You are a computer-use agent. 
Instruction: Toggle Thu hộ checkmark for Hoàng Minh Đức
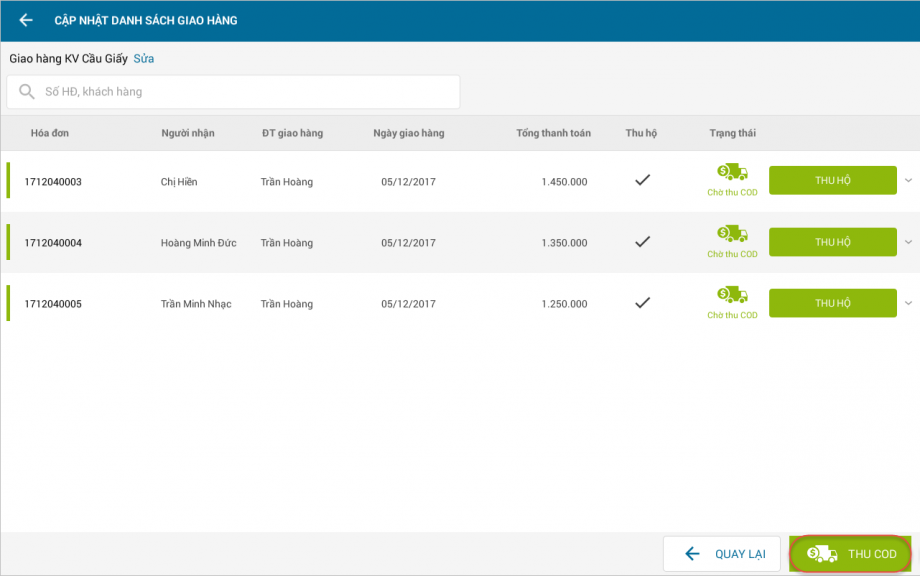[643, 241]
